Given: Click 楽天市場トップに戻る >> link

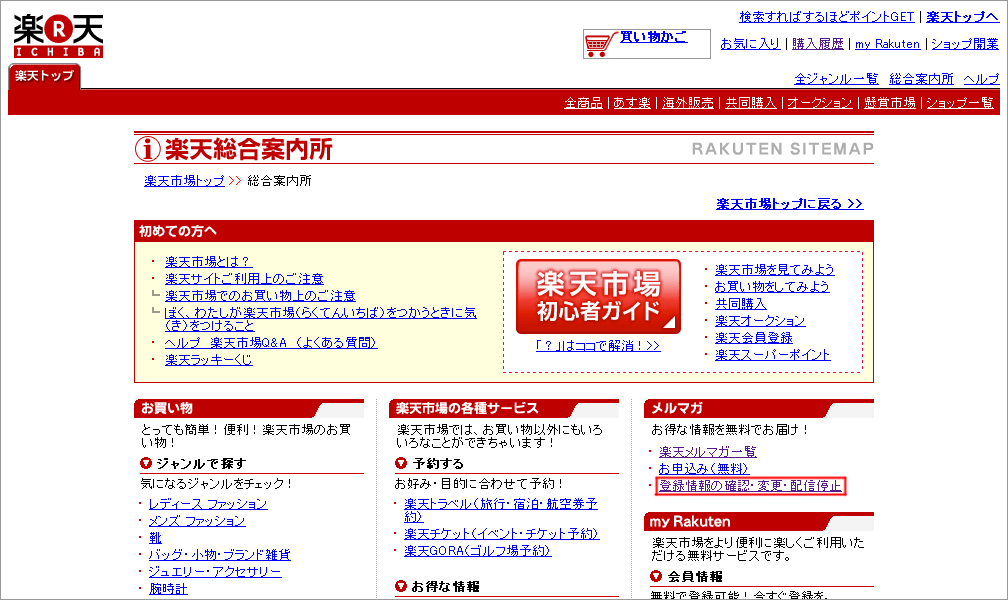Looking at the screenshot, I should tap(789, 204).
